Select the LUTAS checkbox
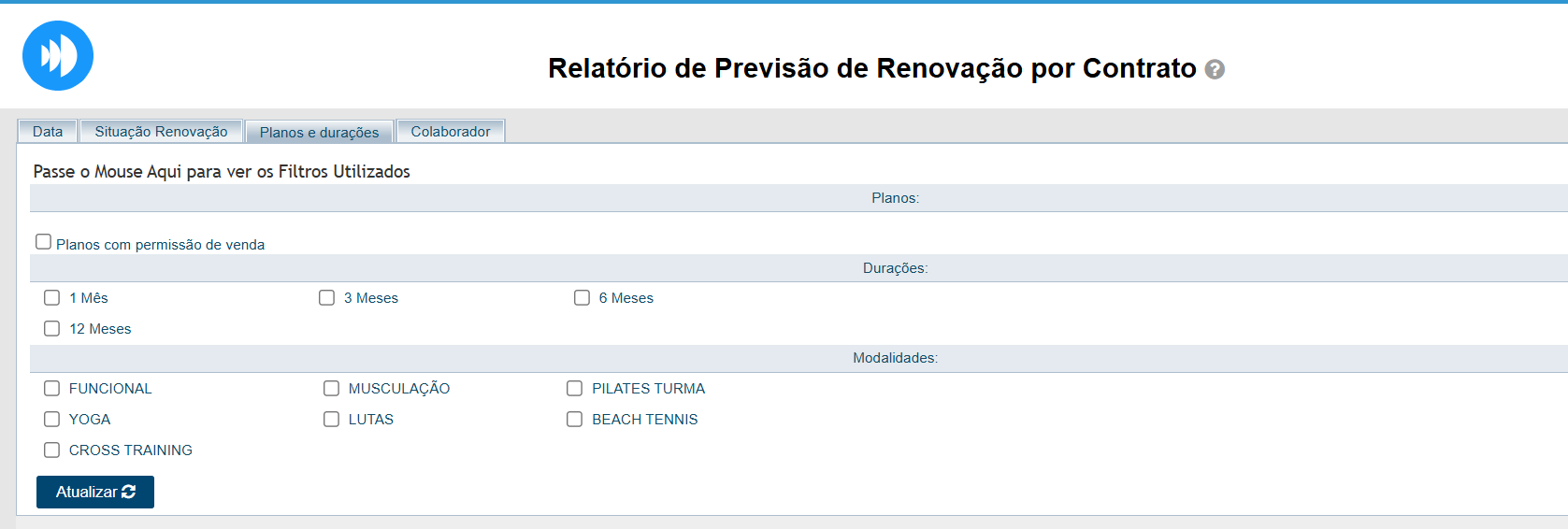 [331, 420]
